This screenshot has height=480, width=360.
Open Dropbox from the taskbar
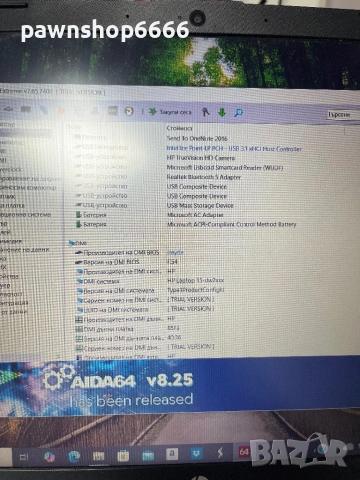click(x=196, y=453)
